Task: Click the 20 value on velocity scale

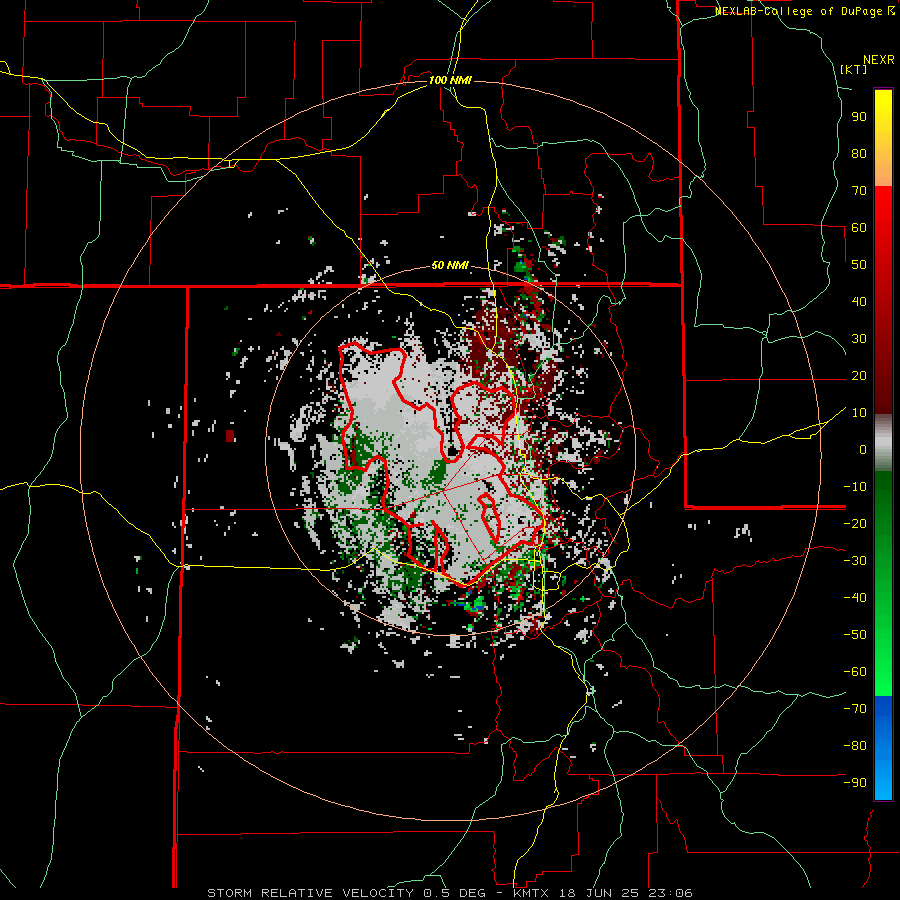Action: coord(859,376)
